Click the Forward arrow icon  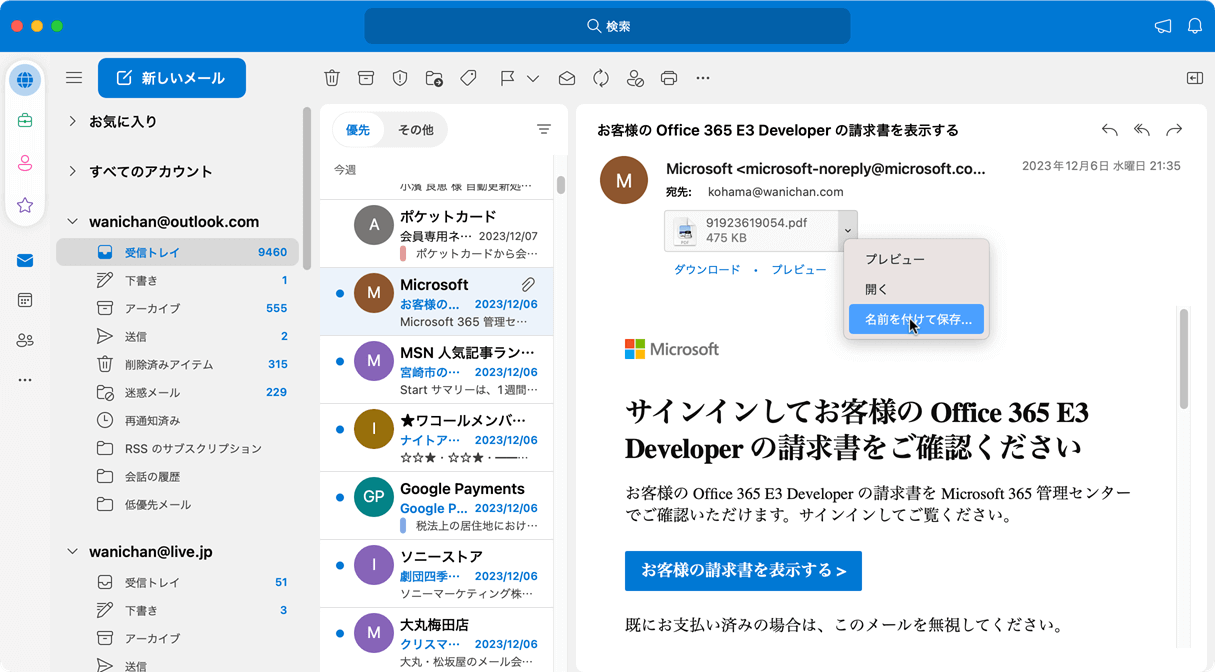click(x=1174, y=130)
